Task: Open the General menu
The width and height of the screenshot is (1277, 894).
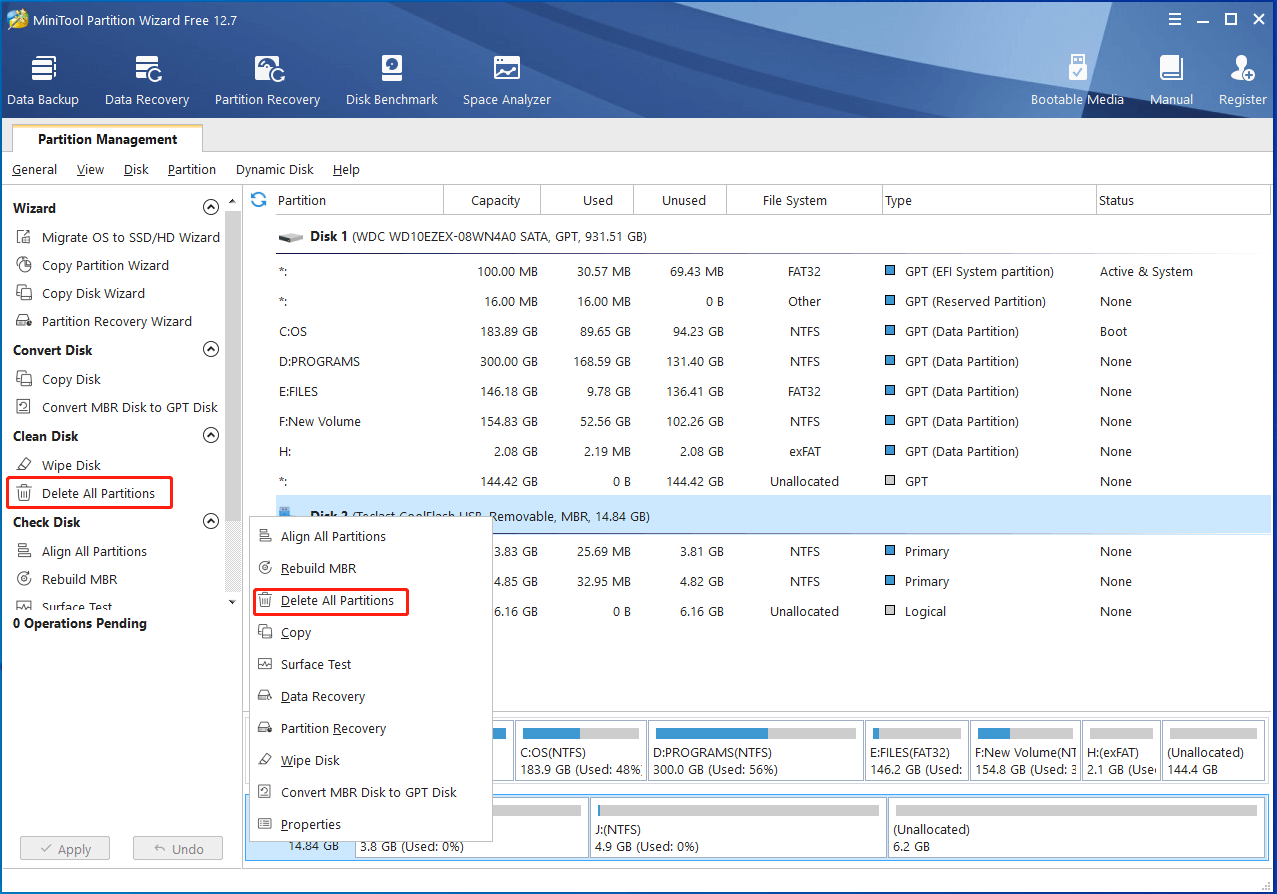Action: (x=34, y=169)
